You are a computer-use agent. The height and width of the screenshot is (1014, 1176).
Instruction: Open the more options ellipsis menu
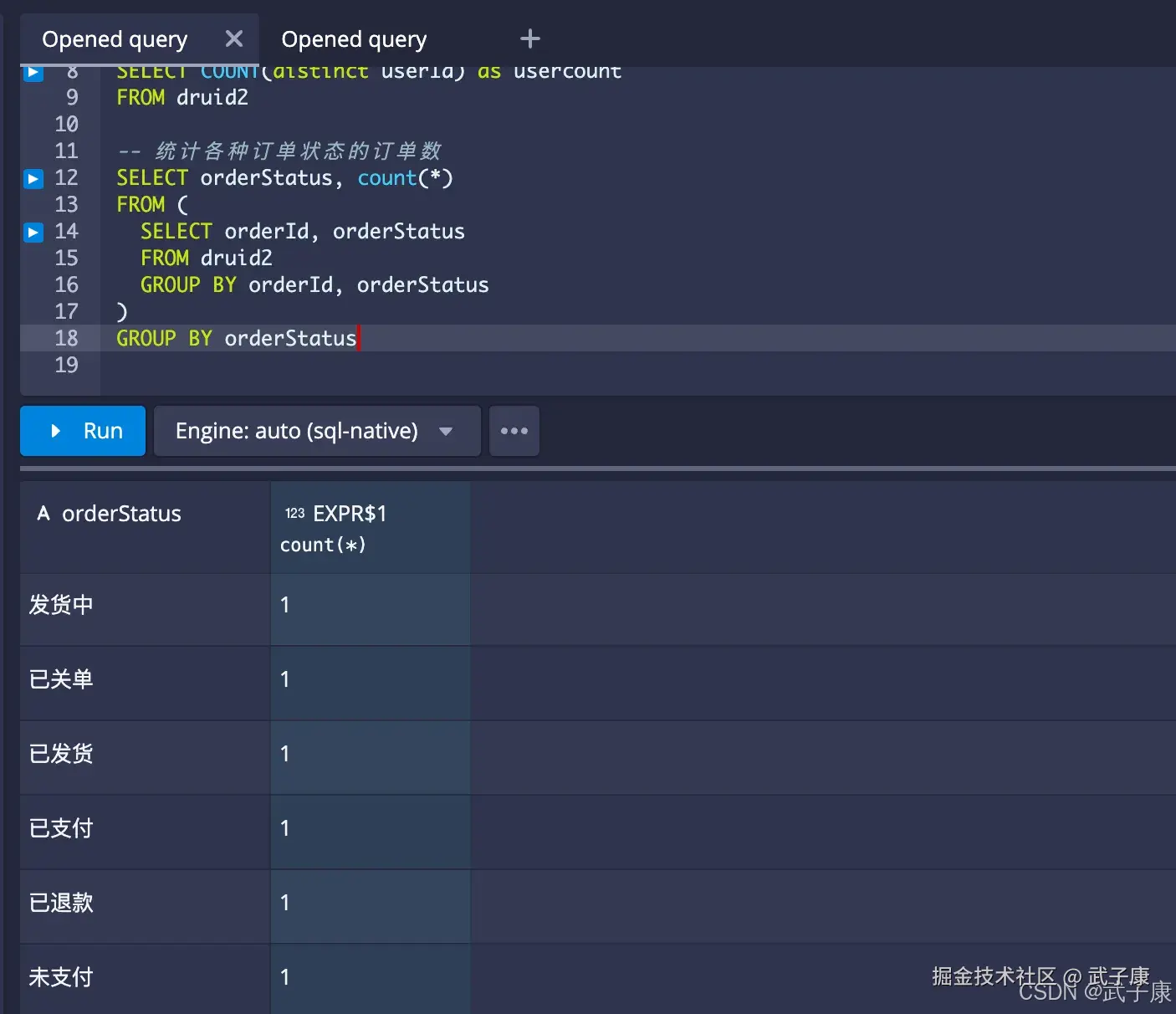514,431
